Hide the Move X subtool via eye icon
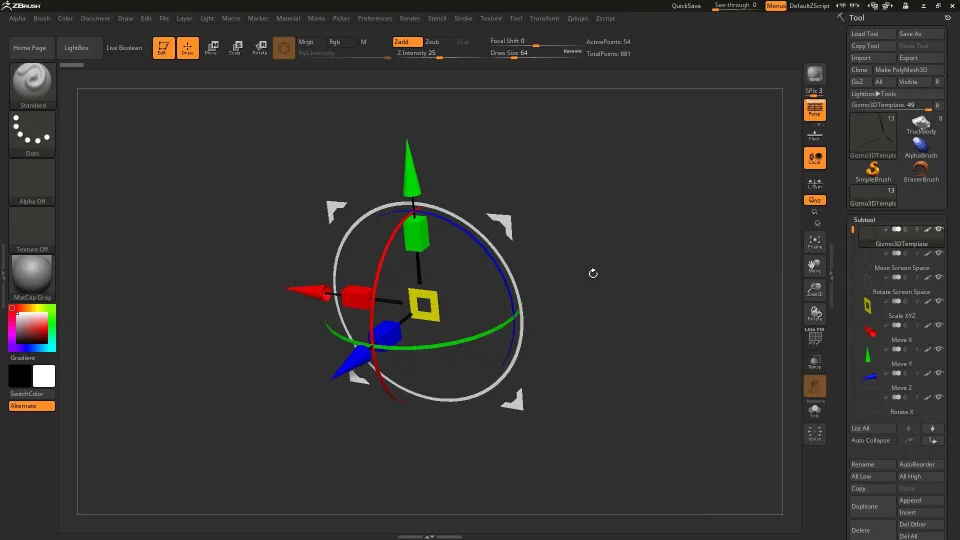 [939, 326]
